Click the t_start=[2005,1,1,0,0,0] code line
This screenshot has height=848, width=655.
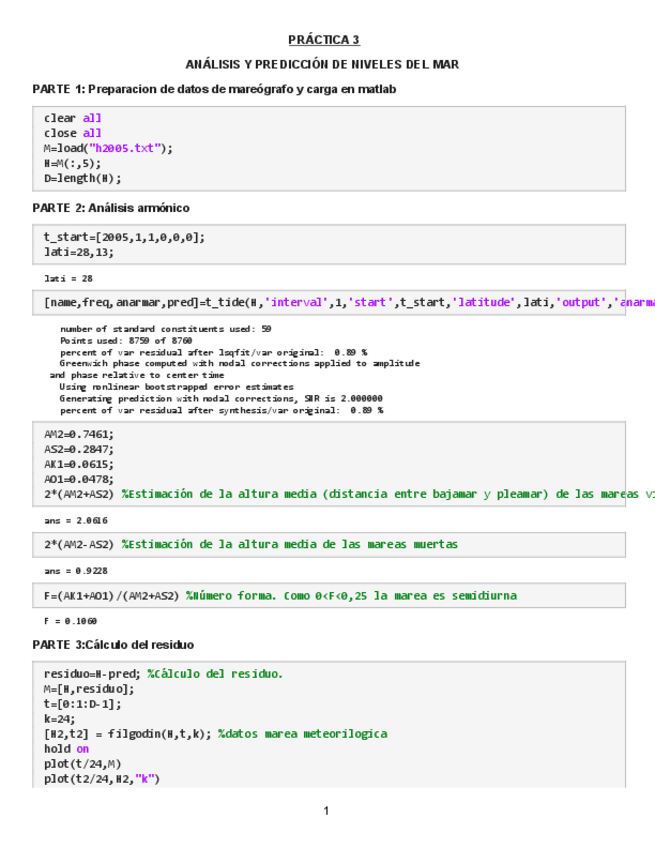[x=124, y=237]
